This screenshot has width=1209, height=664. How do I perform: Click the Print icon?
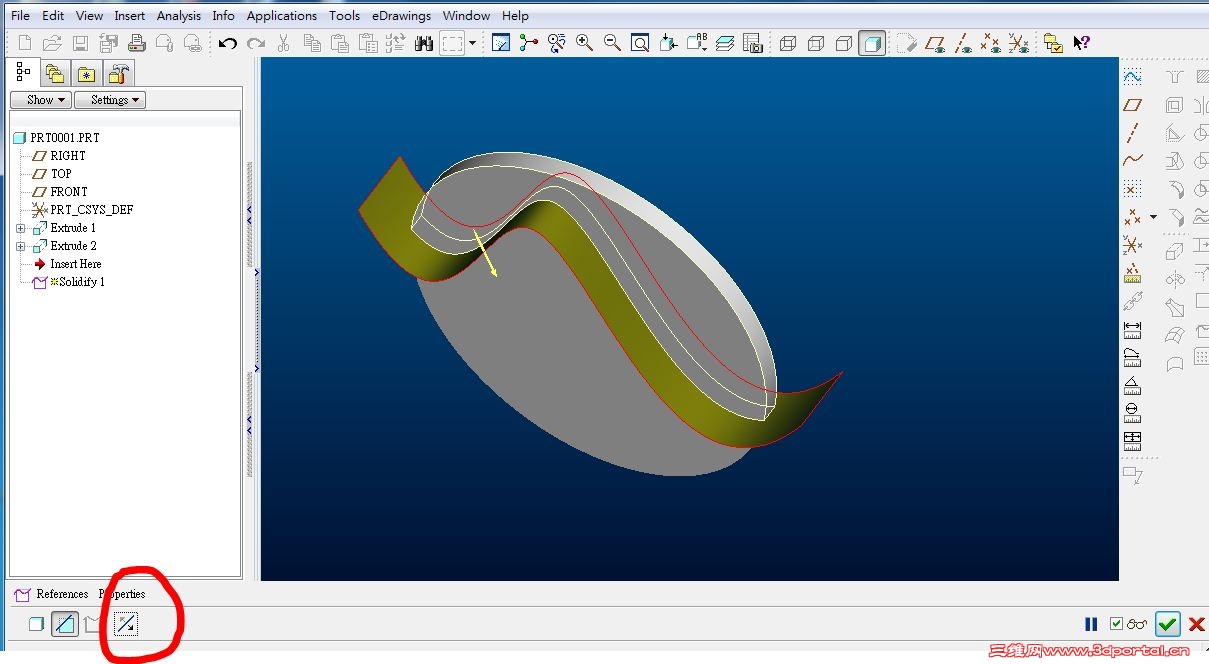137,43
